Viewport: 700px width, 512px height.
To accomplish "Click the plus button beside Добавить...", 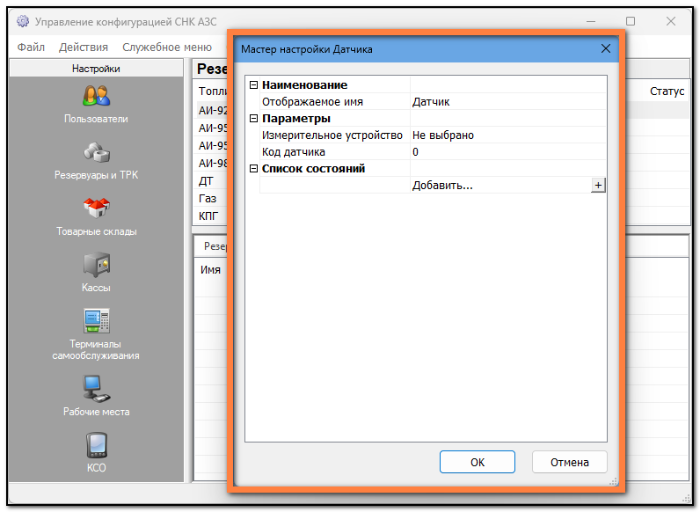I will click(x=598, y=185).
